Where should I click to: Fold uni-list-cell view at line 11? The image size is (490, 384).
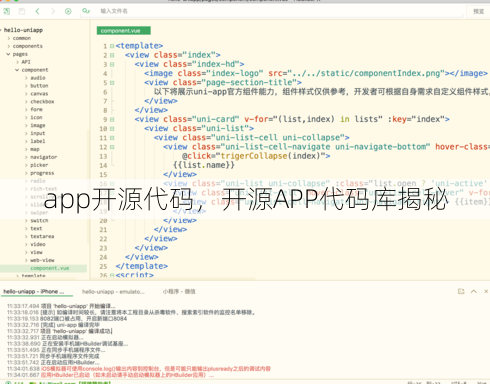(112, 138)
